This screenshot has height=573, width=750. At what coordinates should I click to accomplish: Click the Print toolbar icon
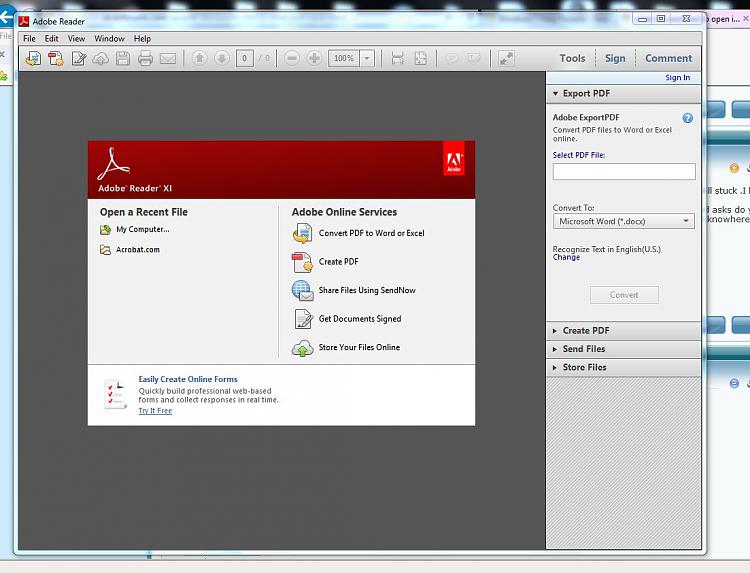point(145,58)
